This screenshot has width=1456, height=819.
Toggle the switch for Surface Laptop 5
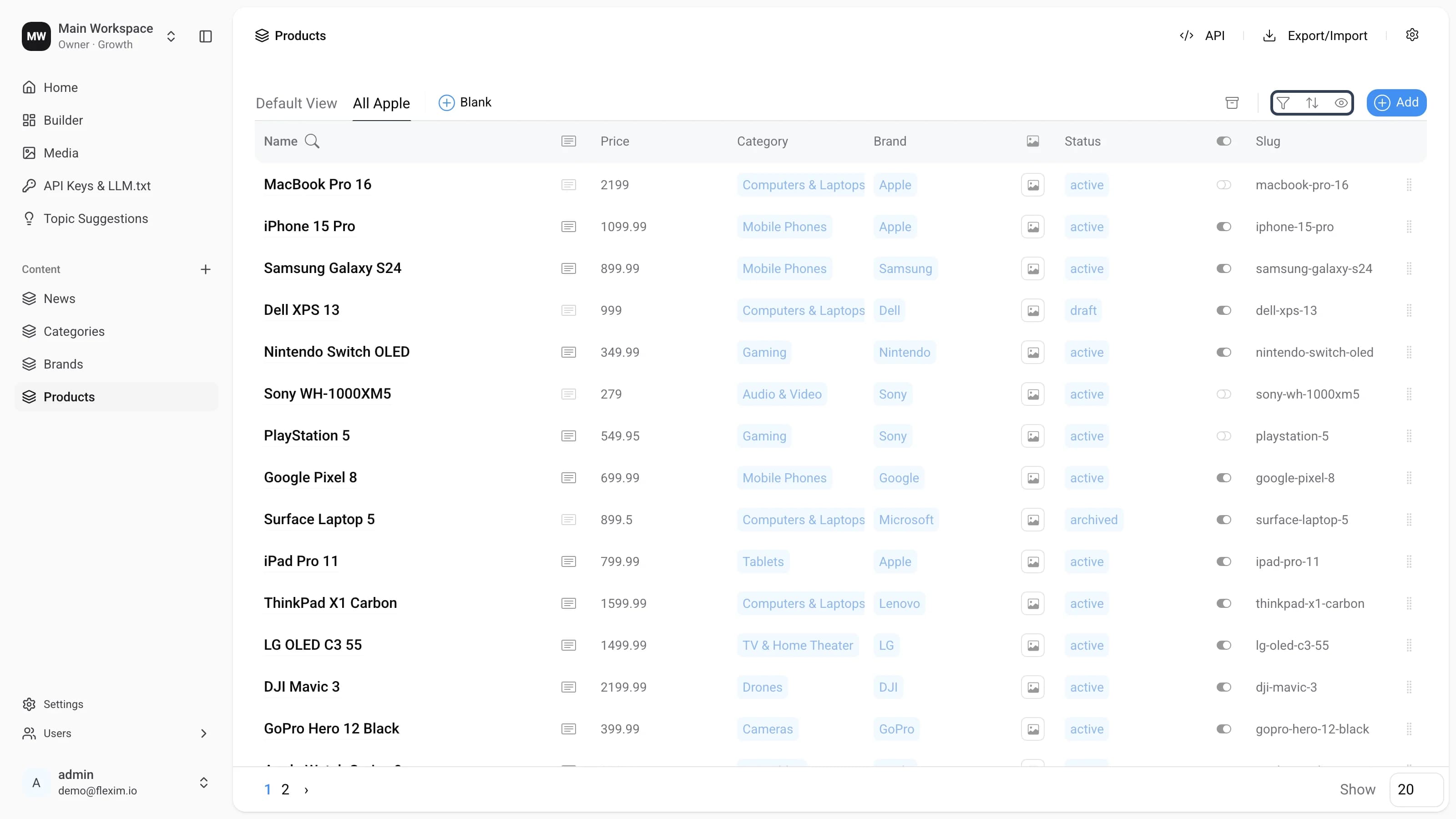(1223, 520)
